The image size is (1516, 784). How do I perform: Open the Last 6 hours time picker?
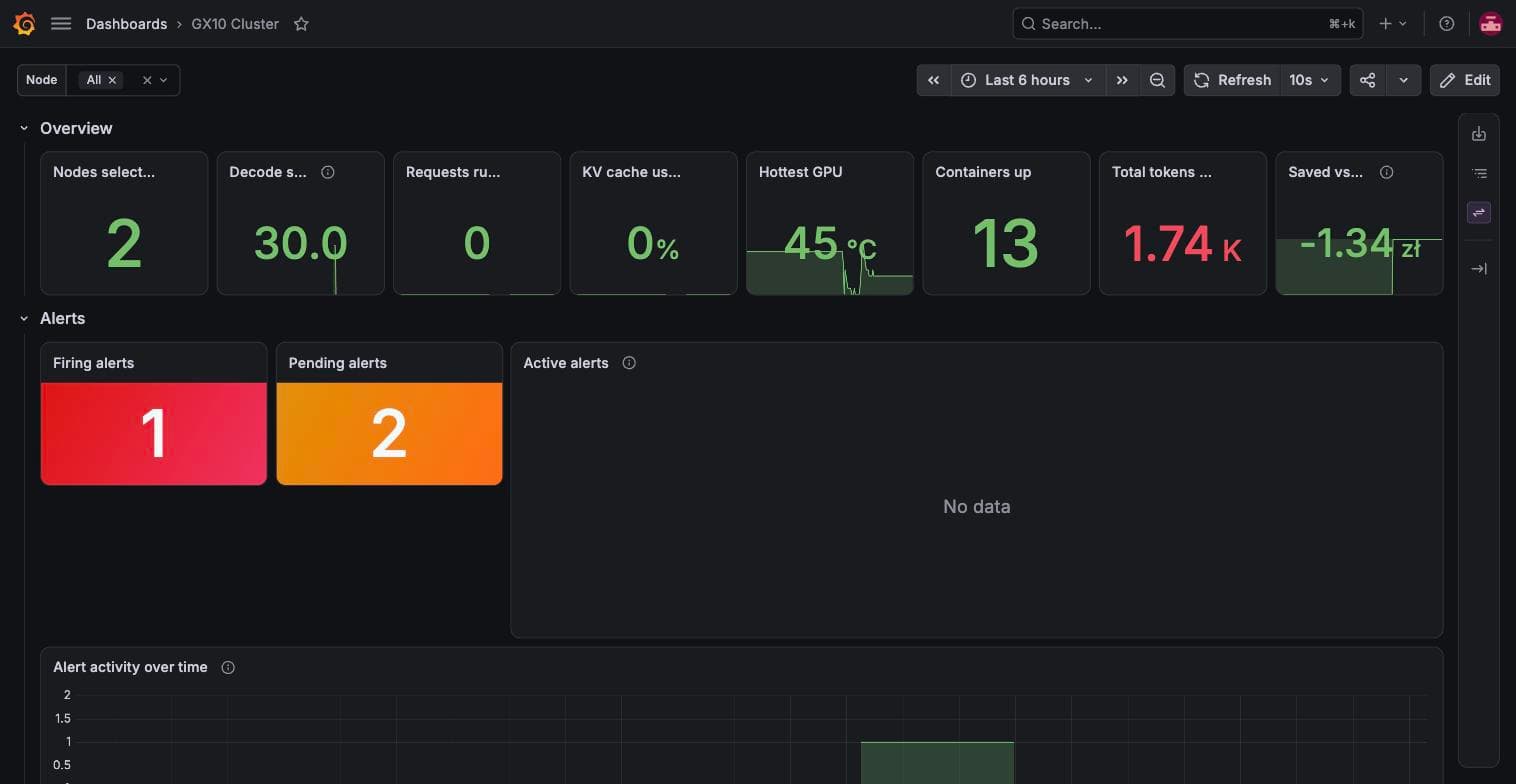pyautogui.click(x=1027, y=80)
